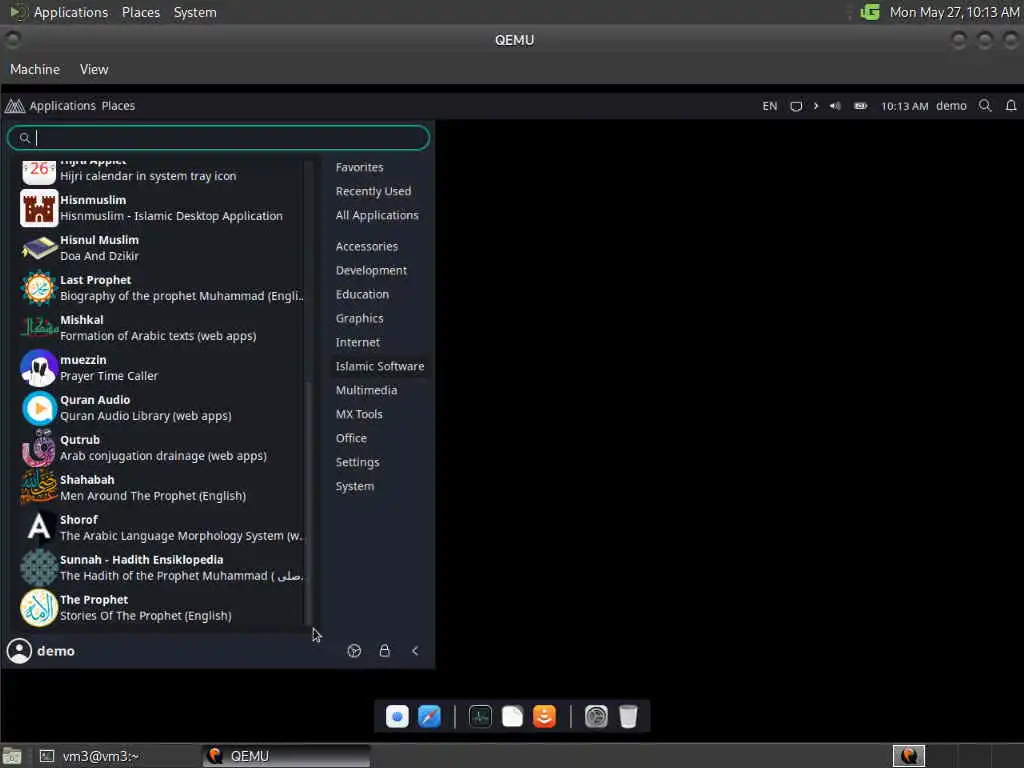Screen dimensions: 1024x768
Task: Open session settings icon beside lock
Action: click(354, 650)
